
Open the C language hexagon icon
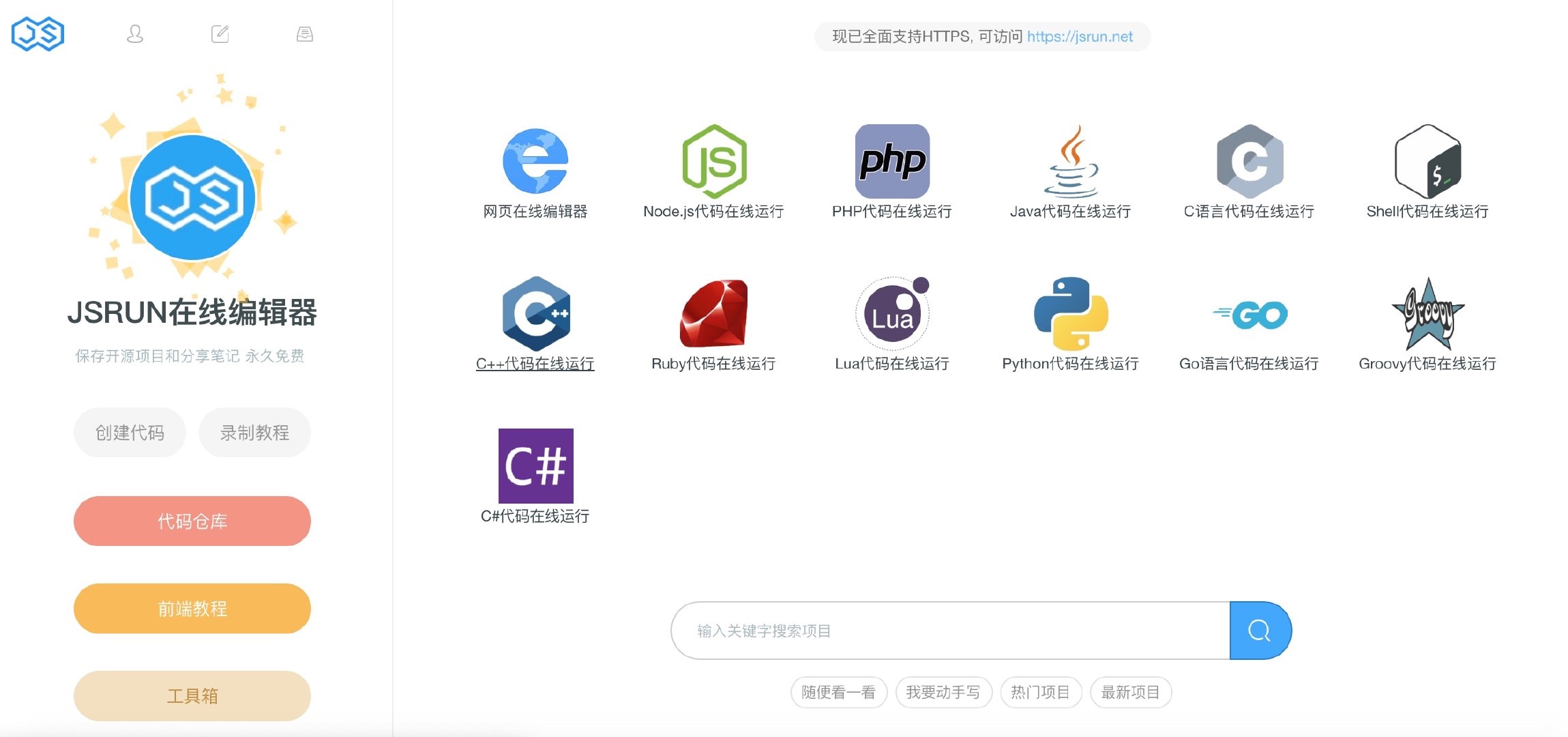tap(1249, 162)
